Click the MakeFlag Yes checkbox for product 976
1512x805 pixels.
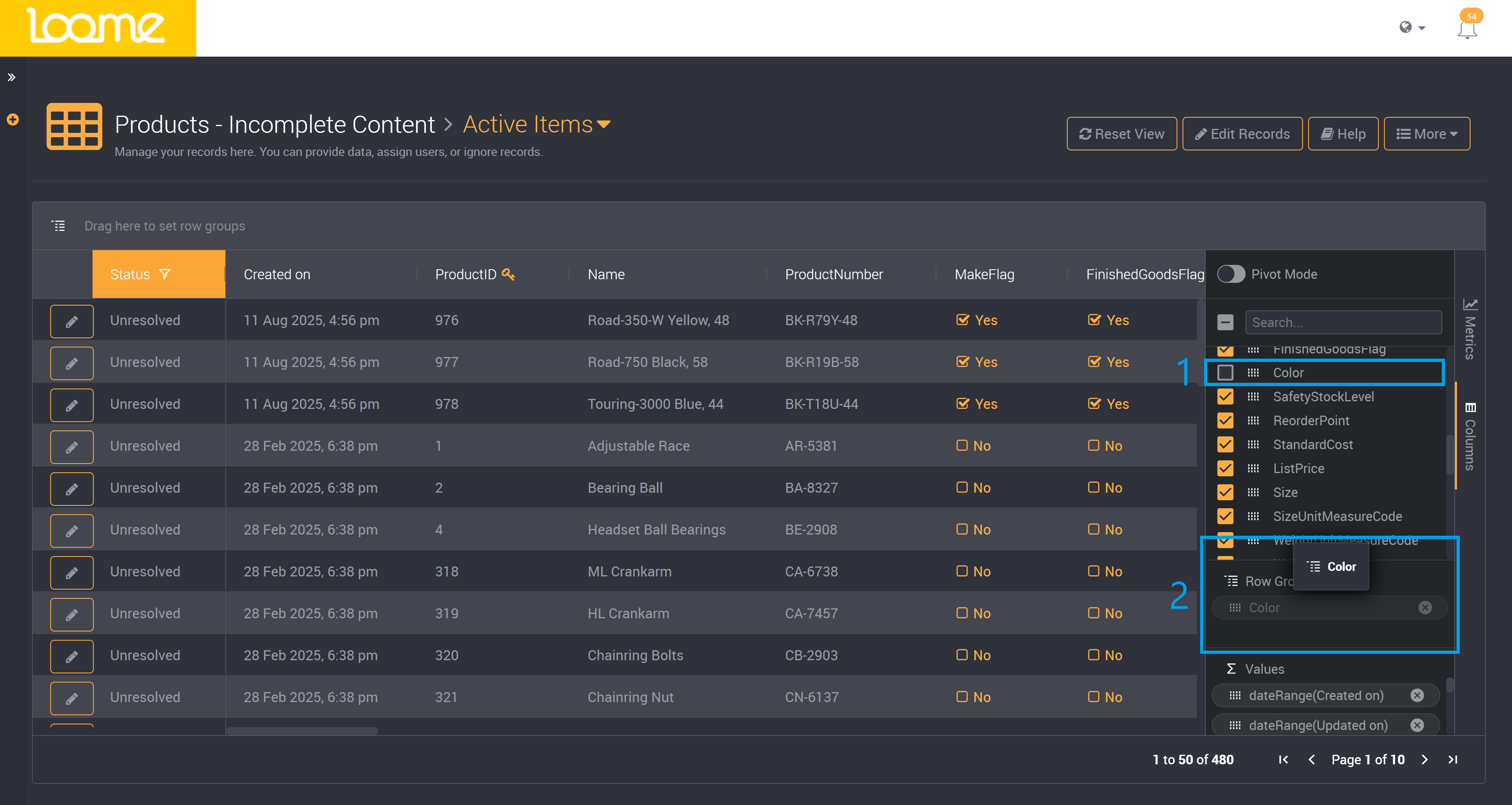[x=963, y=320]
